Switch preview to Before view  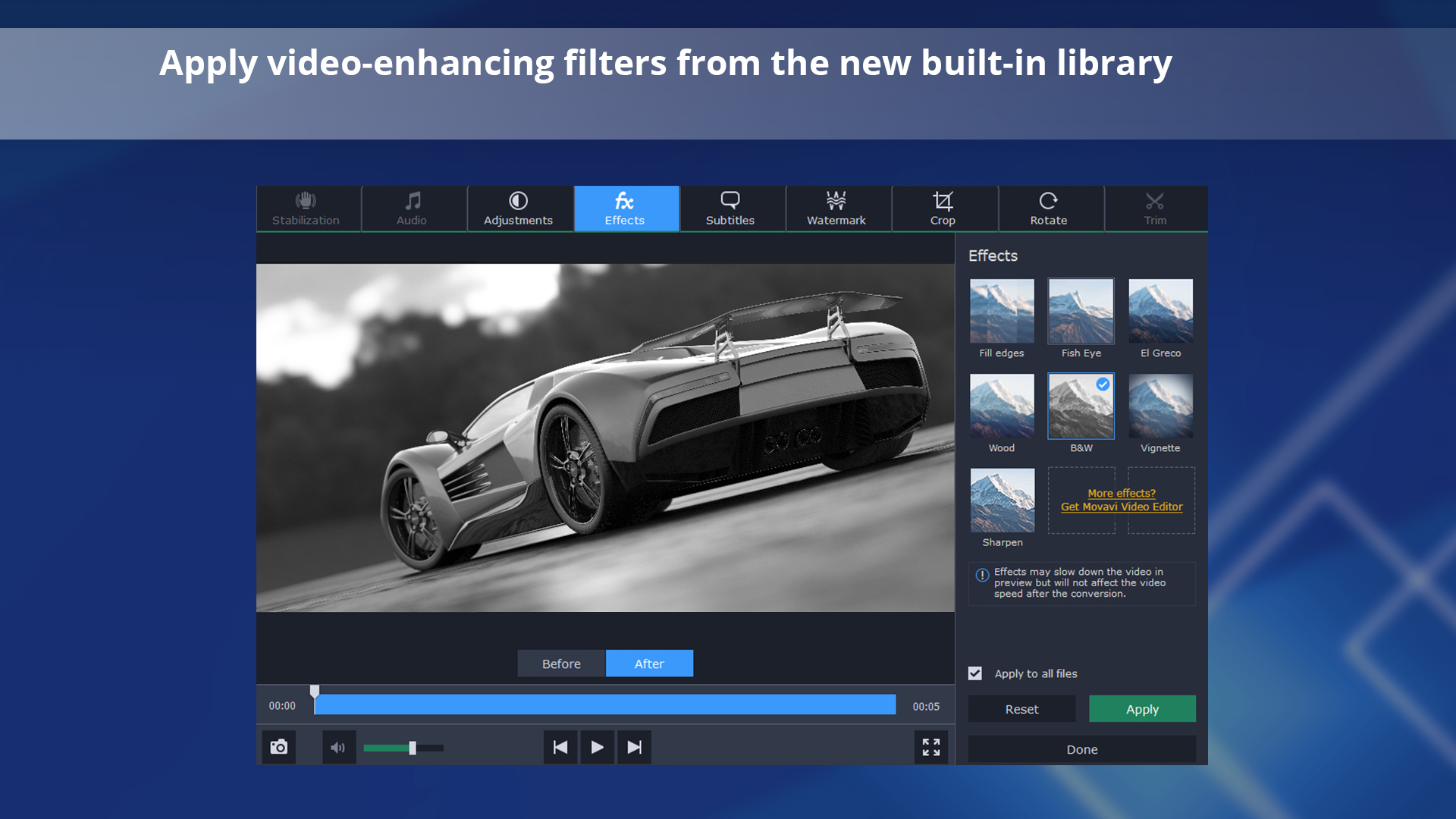pos(561,663)
